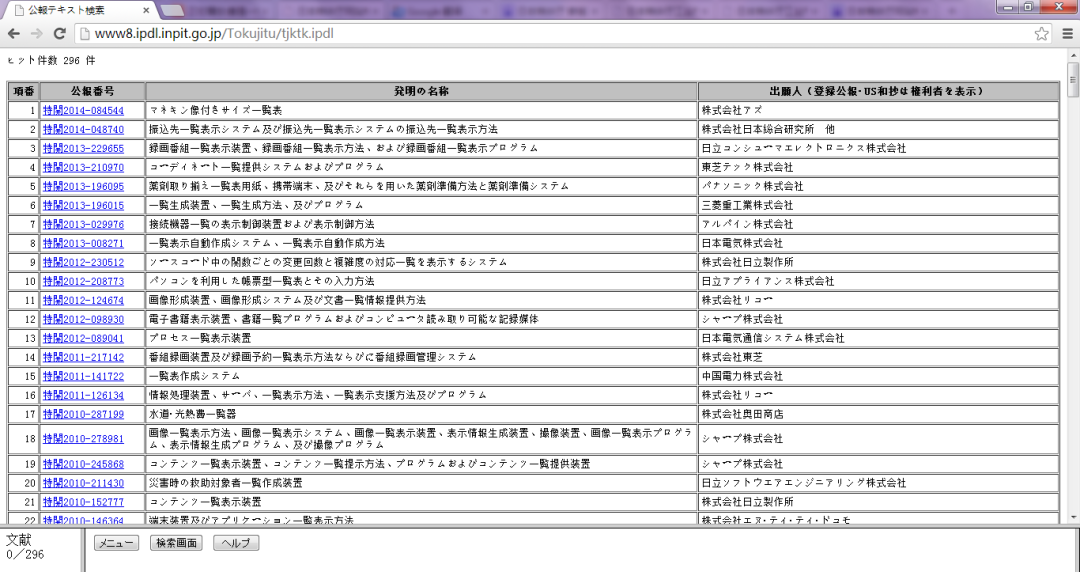This screenshot has width=1080, height=572.
Task: Open patent link 特開2011-141722
Action: point(83,376)
